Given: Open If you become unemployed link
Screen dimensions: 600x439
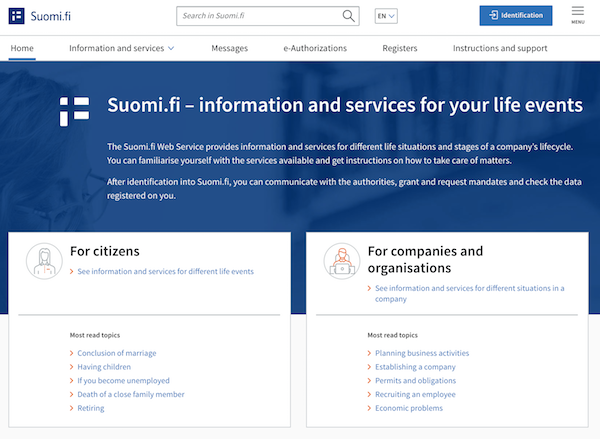Looking at the screenshot, I should point(123,380).
